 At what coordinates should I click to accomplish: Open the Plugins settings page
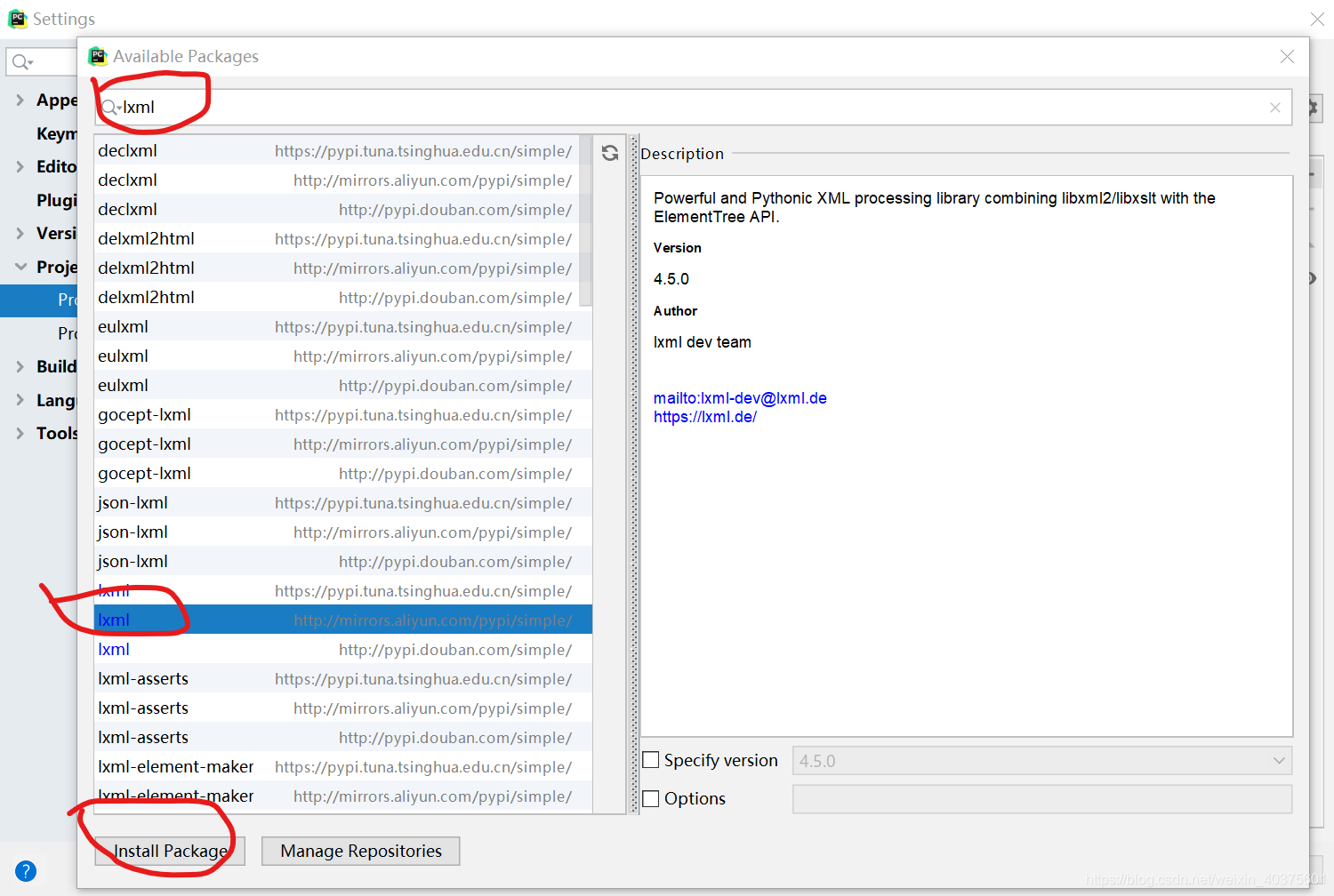[x=57, y=200]
